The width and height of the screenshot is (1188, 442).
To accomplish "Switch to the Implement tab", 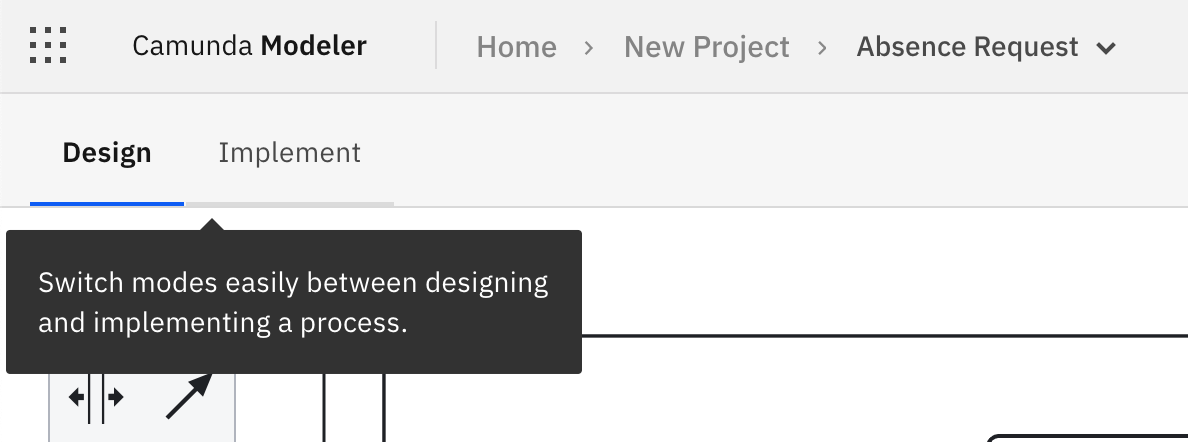I will pos(289,153).
